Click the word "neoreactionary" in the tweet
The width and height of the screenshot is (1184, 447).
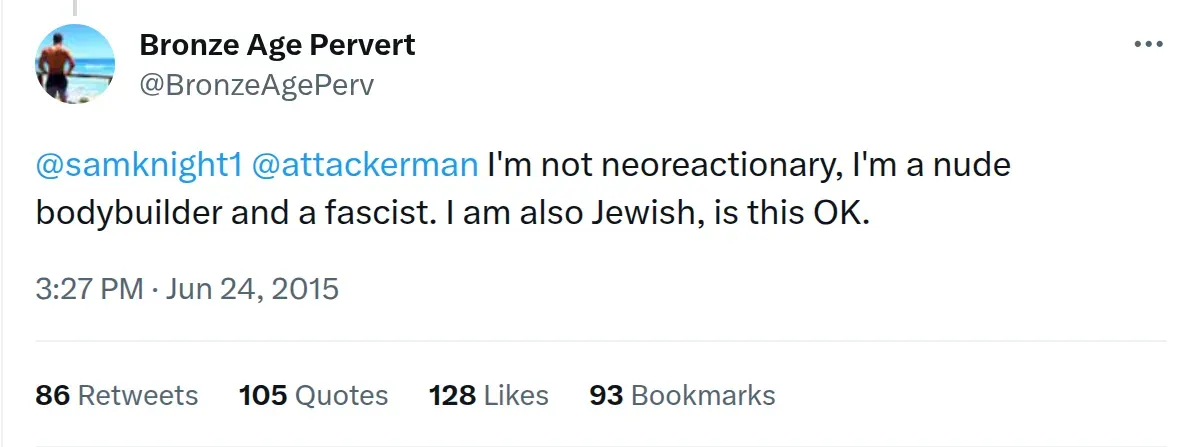[731, 164]
